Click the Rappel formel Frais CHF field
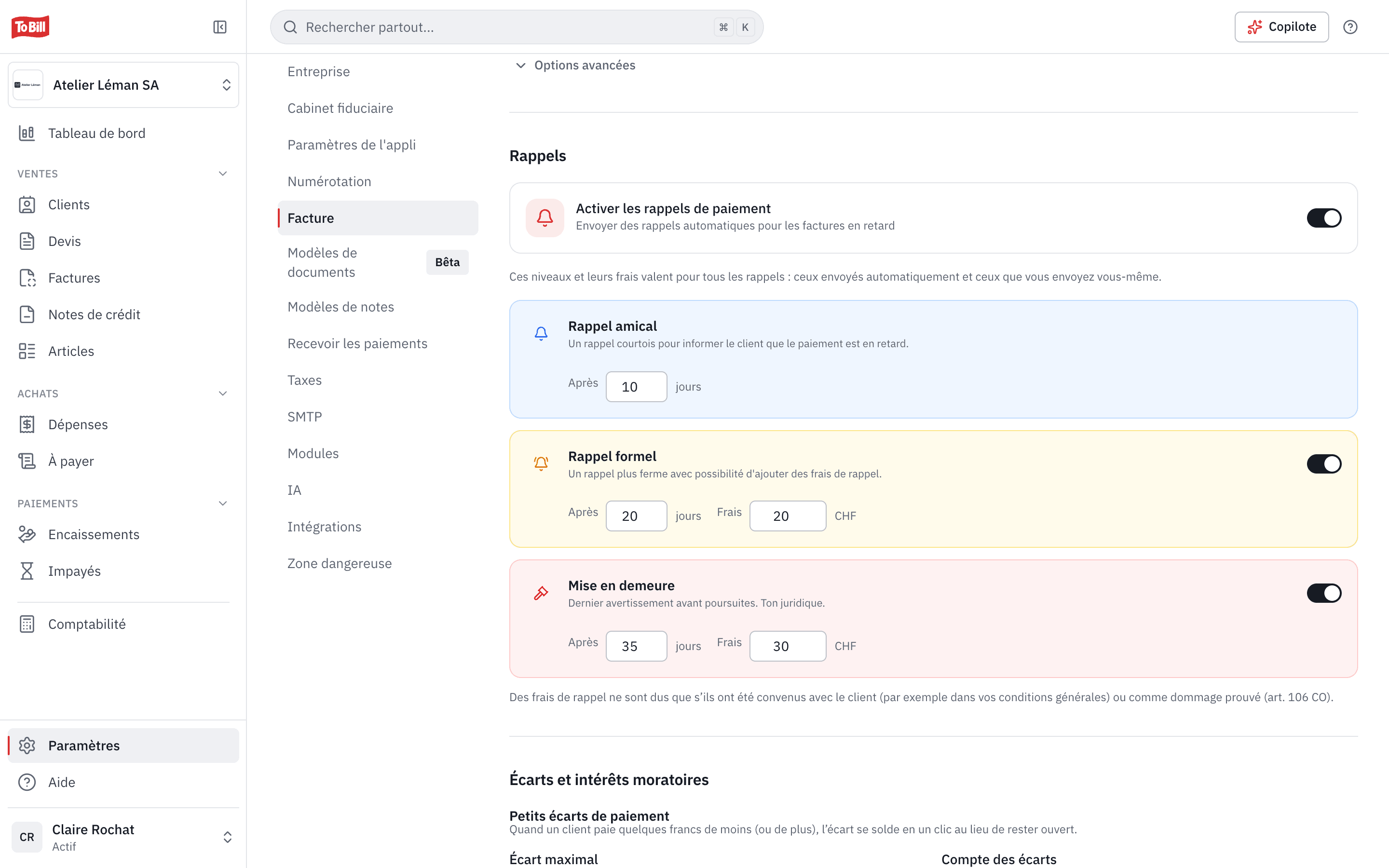 click(x=788, y=516)
